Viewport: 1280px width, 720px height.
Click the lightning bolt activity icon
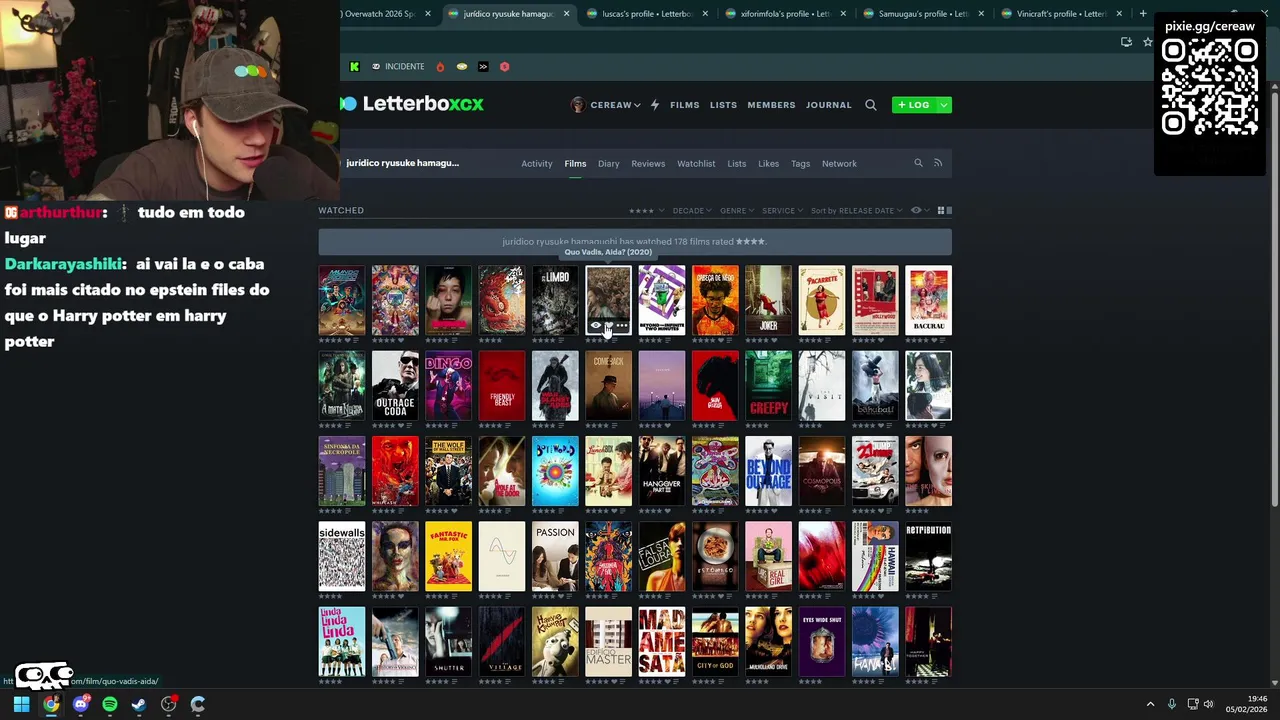655,105
